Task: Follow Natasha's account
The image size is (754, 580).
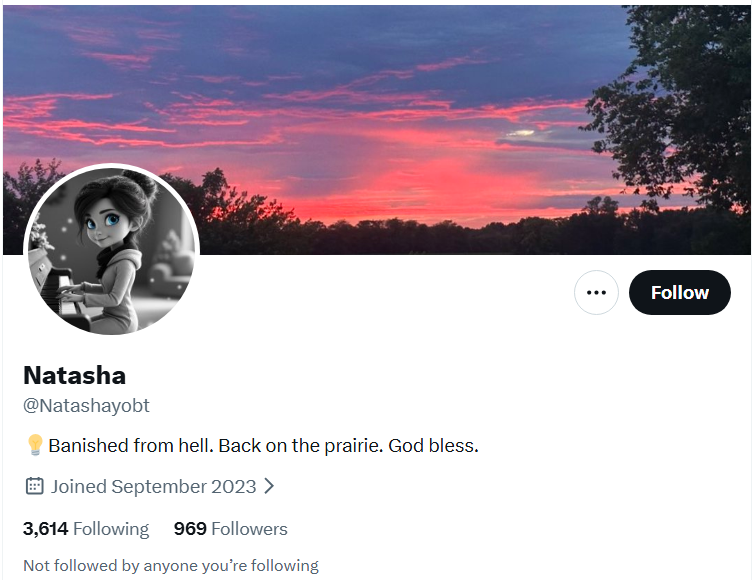Action: [x=679, y=292]
